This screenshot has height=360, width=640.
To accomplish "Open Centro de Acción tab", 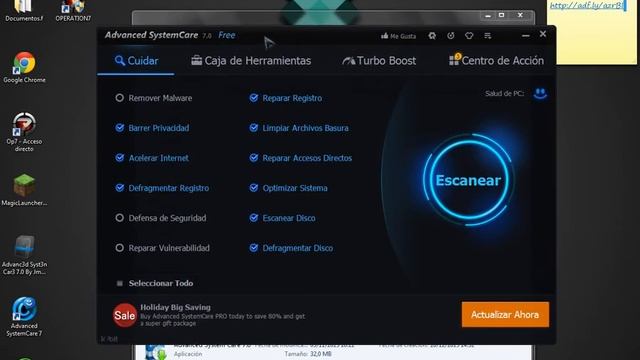I will (496, 61).
